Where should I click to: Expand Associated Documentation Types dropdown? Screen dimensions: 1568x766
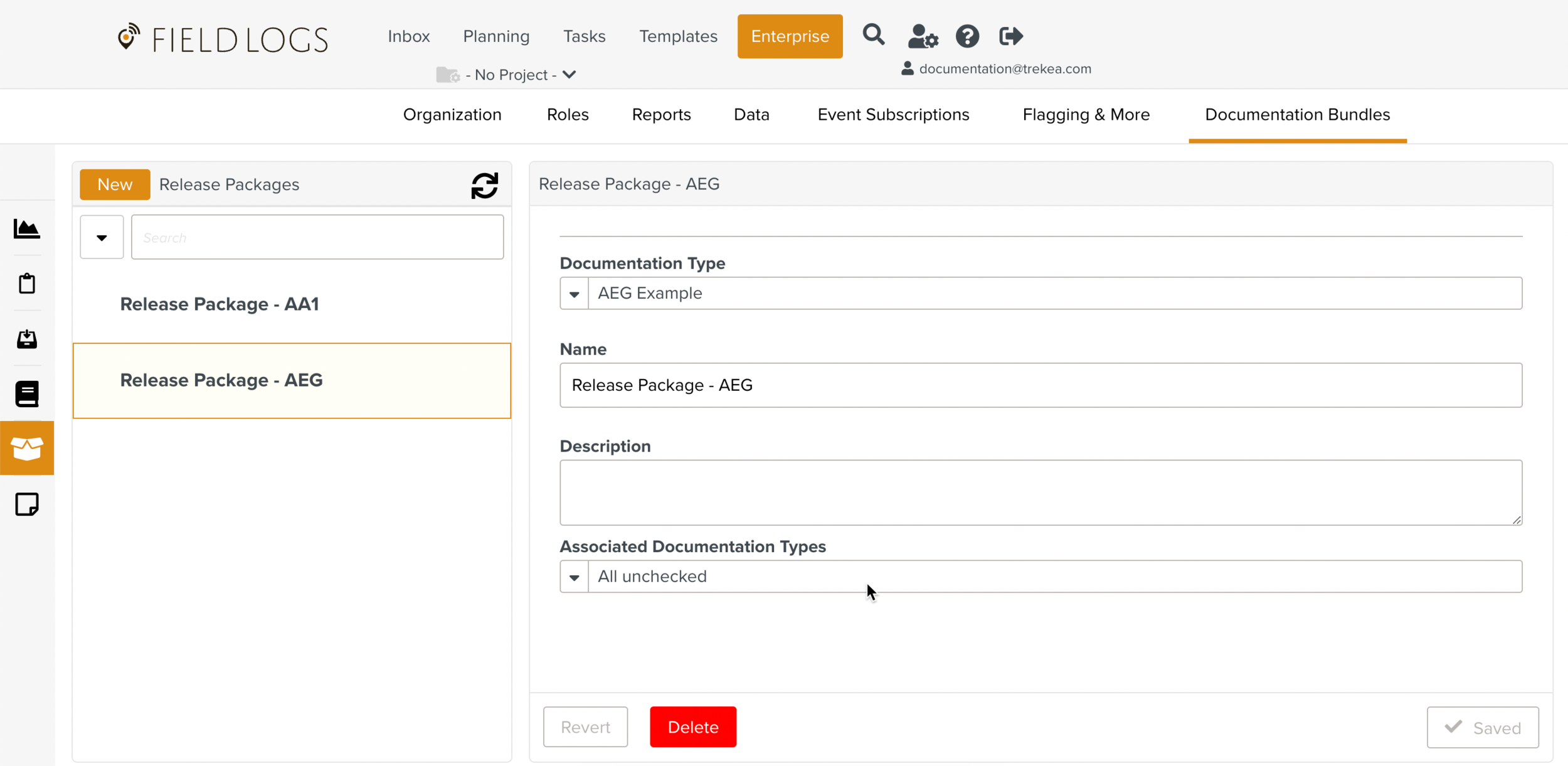[574, 577]
